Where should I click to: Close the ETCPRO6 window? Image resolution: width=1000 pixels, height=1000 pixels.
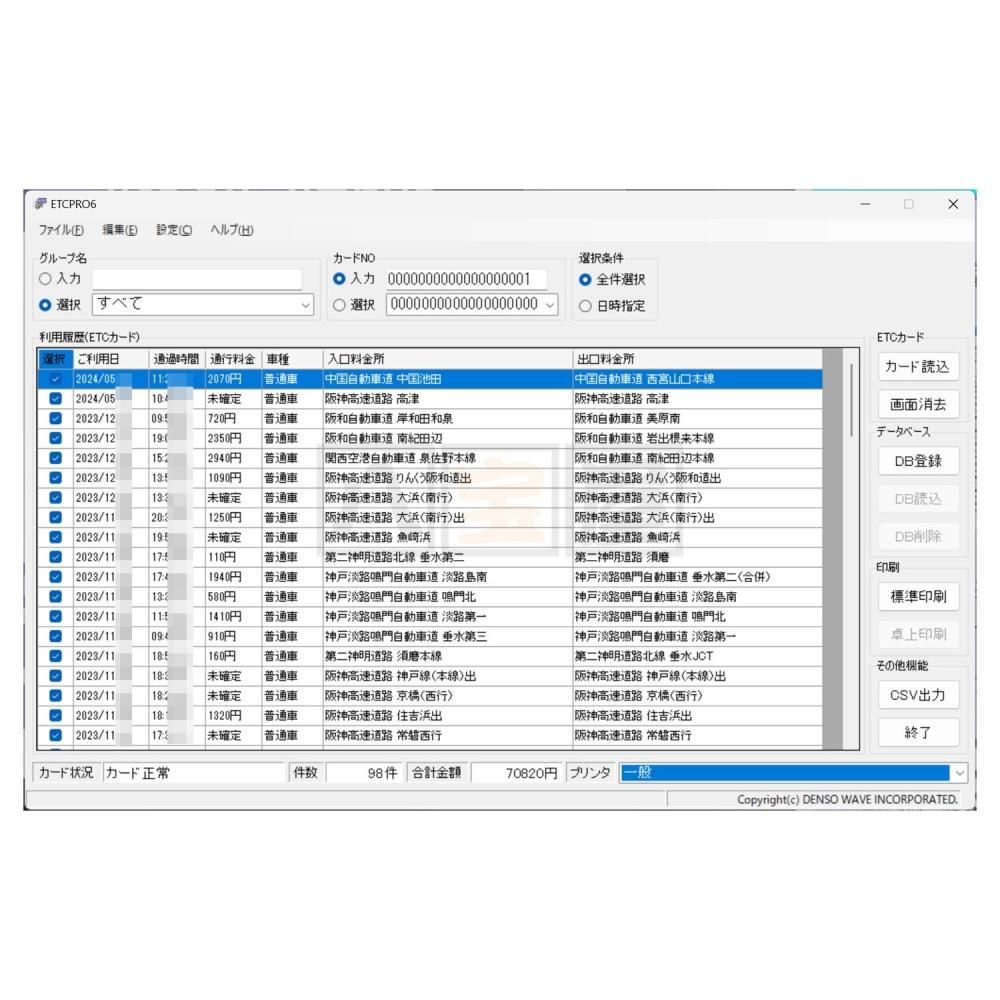(953, 204)
